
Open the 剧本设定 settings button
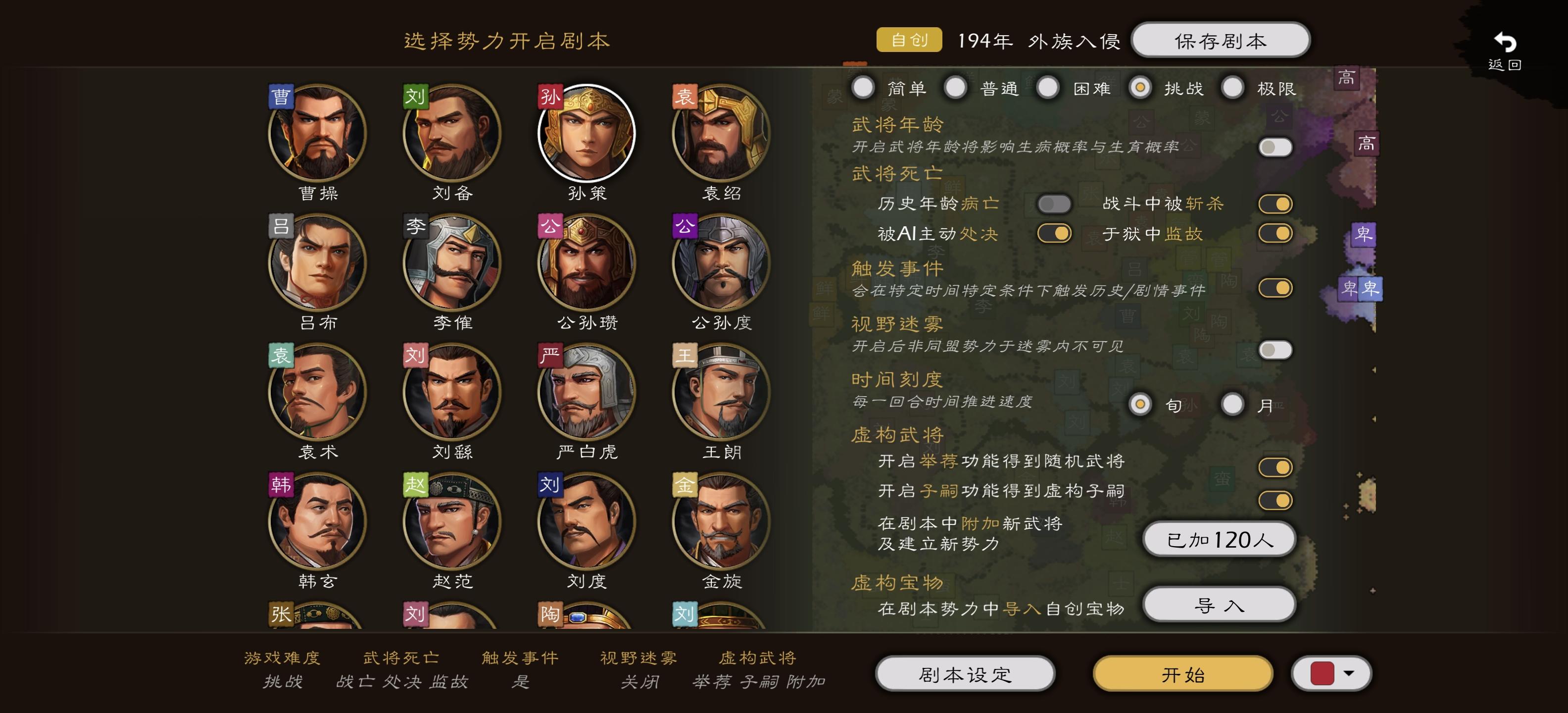[965, 674]
